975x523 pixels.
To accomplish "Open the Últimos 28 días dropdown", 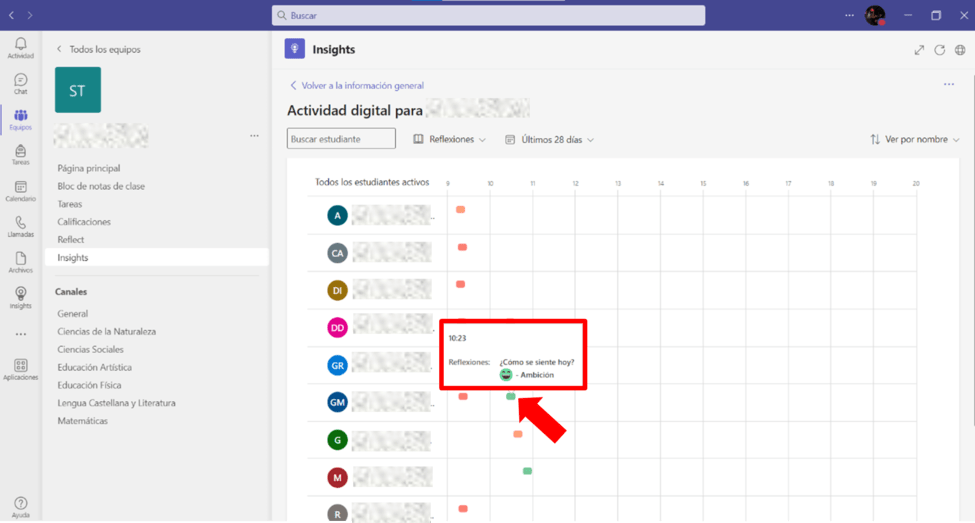I will coord(550,140).
